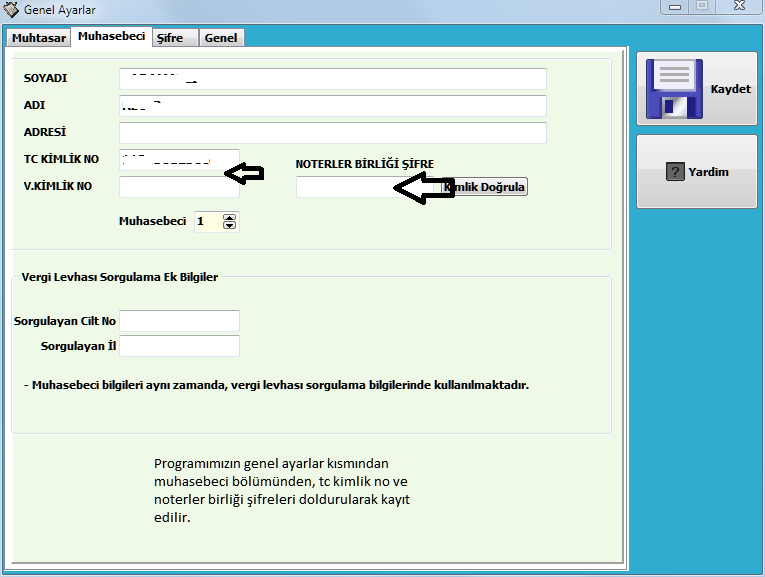Click the Muhasebeci number spinner field

(x=207, y=222)
